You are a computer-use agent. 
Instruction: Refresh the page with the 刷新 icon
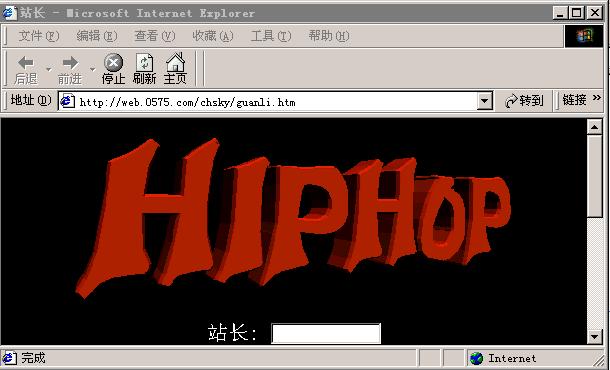coord(144,62)
